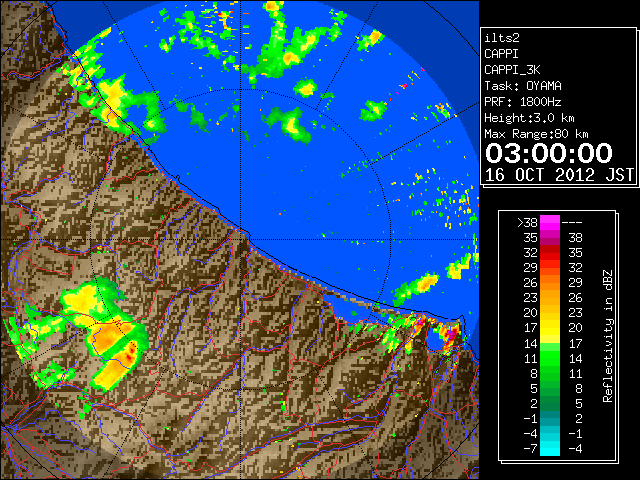Click the "---" legend label

click(x=572, y=223)
